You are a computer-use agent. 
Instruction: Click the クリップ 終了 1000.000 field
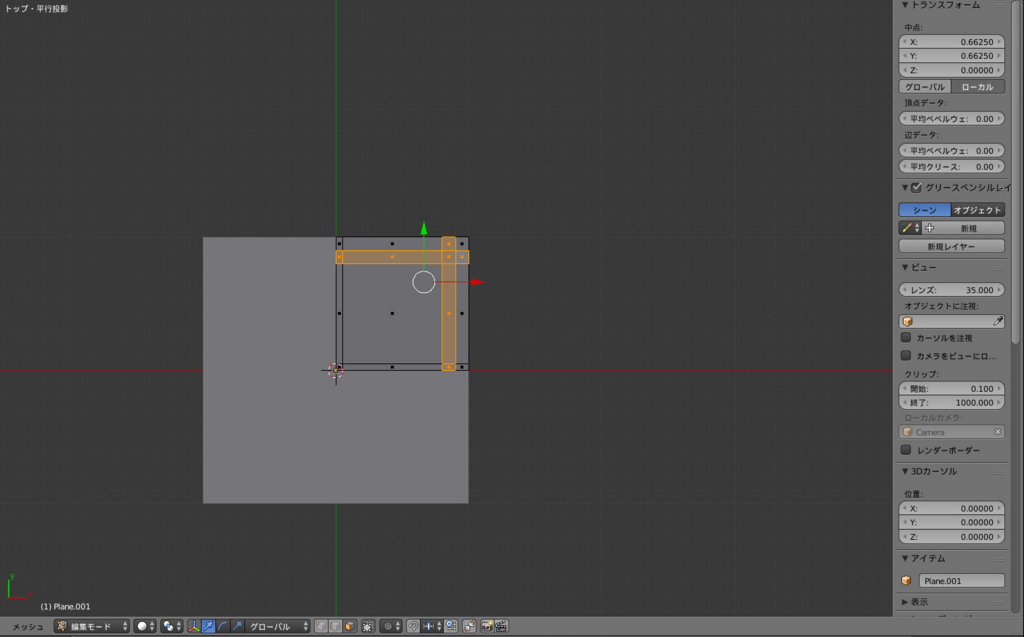pos(952,403)
